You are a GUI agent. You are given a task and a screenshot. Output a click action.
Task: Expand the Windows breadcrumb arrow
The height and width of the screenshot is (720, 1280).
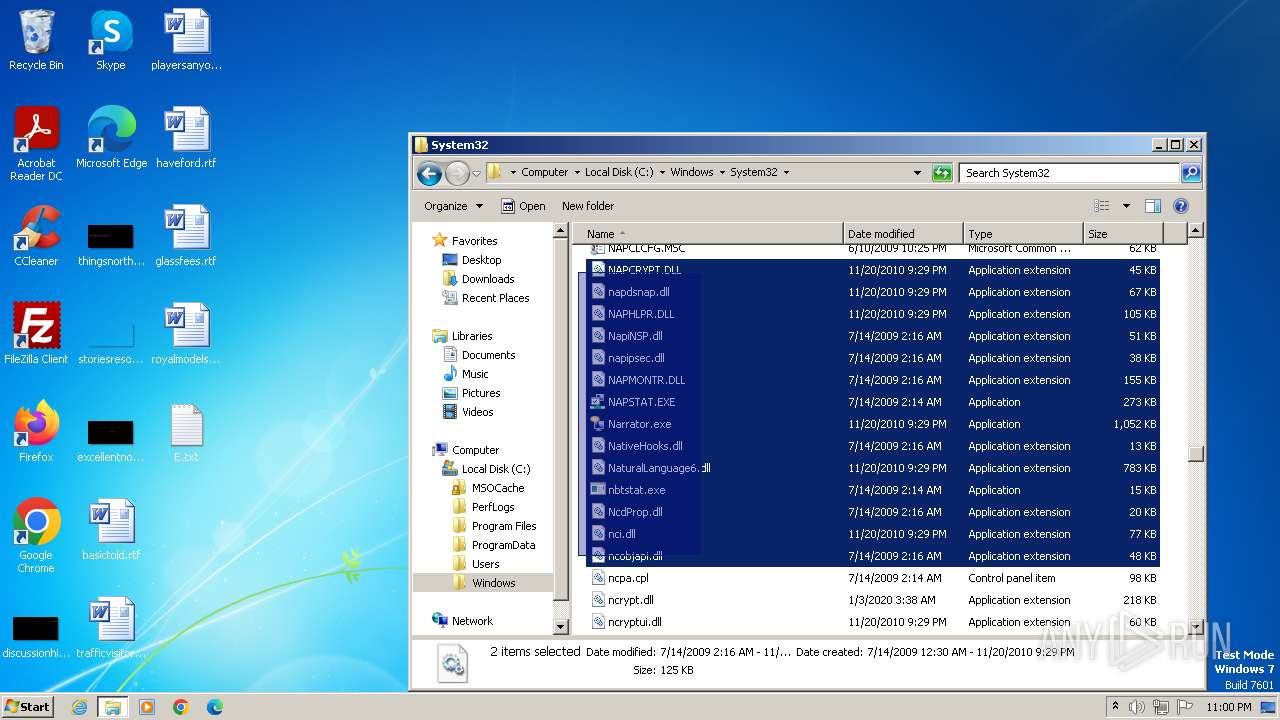[x=721, y=172]
